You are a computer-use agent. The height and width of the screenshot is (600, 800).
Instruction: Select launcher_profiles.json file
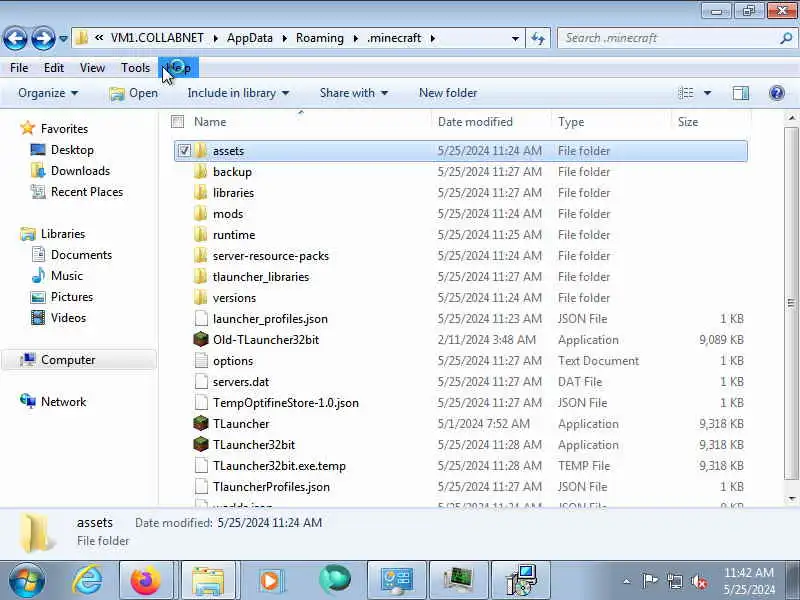click(x=270, y=319)
